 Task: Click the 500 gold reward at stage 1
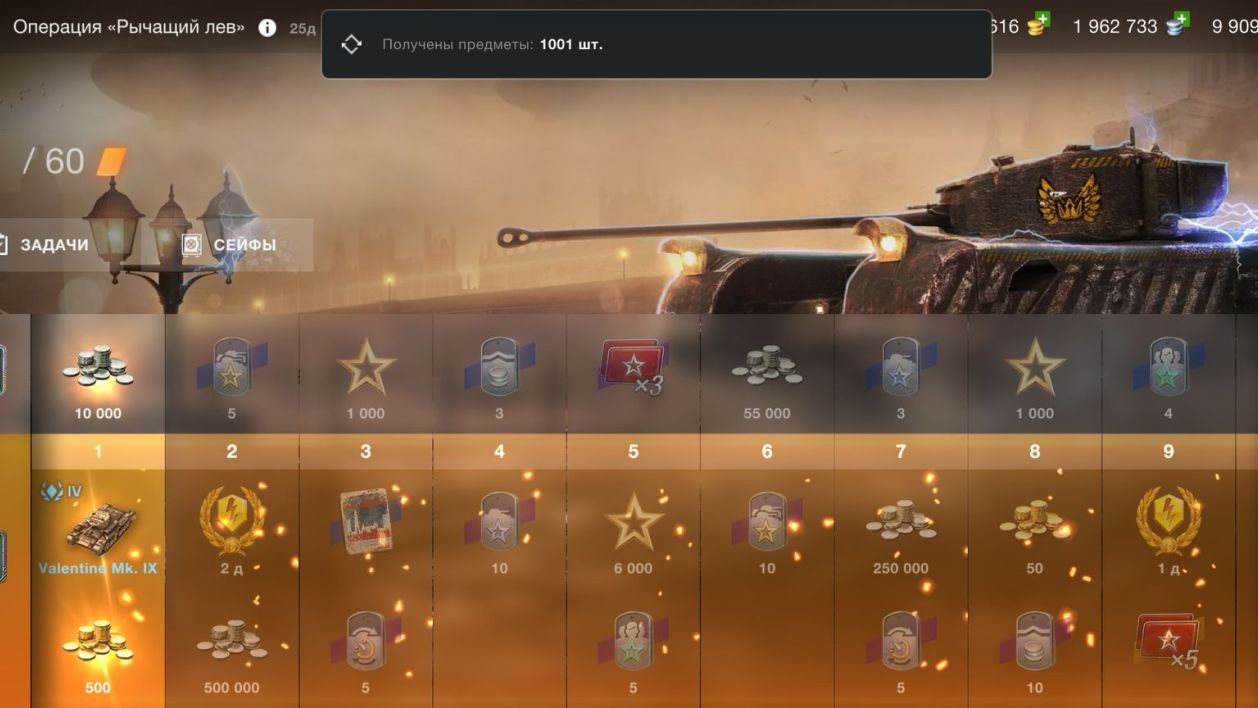[x=98, y=649]
